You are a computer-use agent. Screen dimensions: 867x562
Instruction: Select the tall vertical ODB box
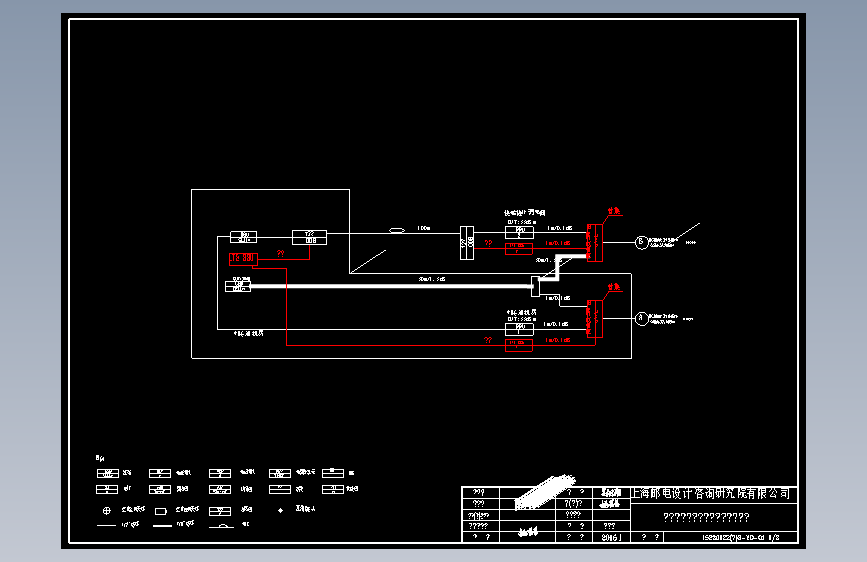click(x=467, y=243)
